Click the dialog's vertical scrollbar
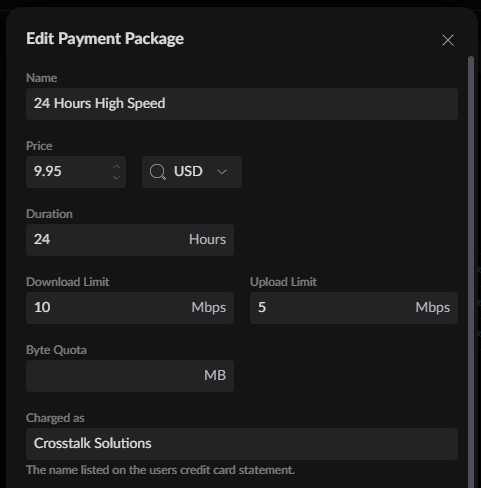481x488 pixels. (471, 272)
